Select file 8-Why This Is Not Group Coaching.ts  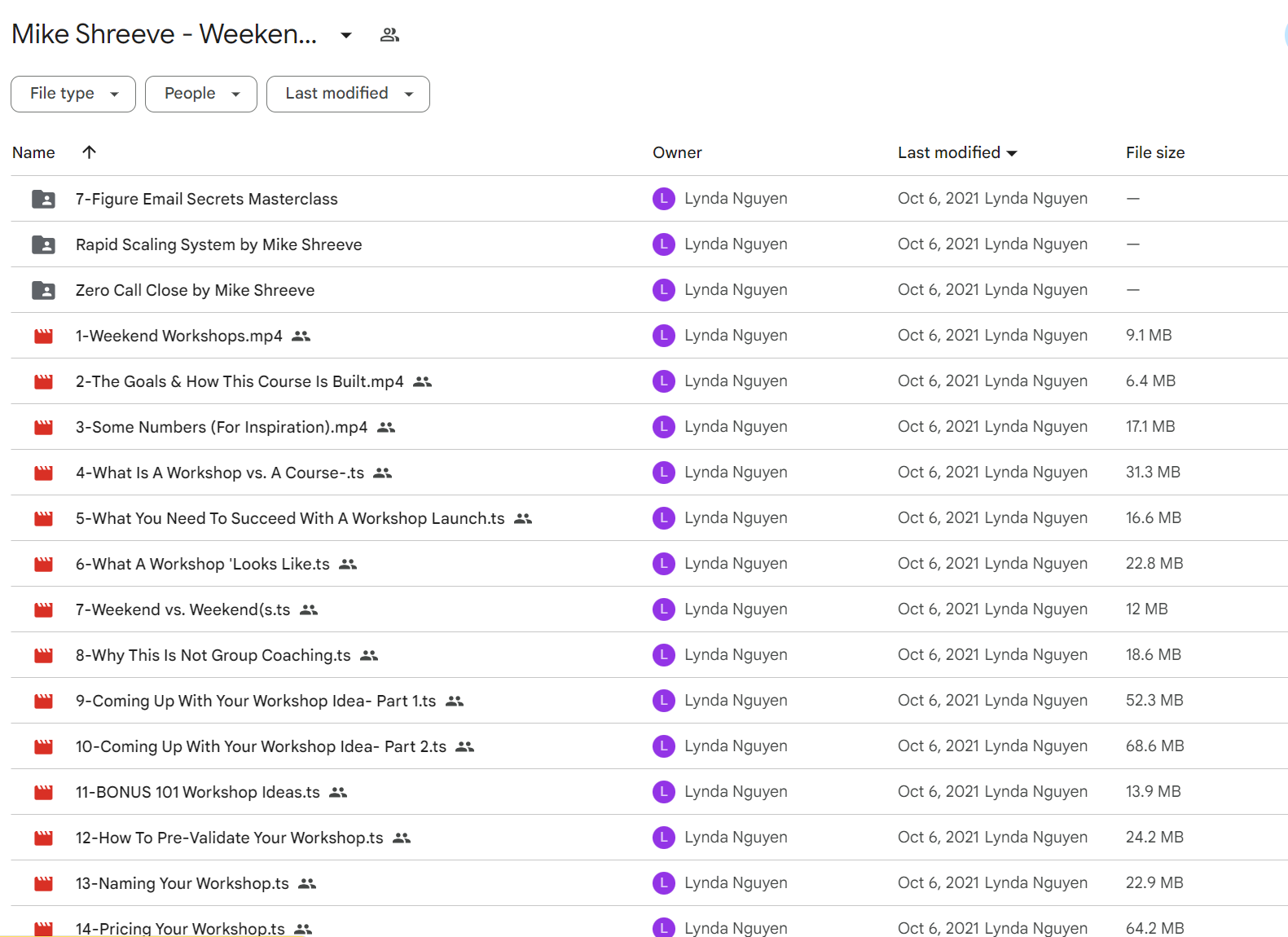pos(213,655)
